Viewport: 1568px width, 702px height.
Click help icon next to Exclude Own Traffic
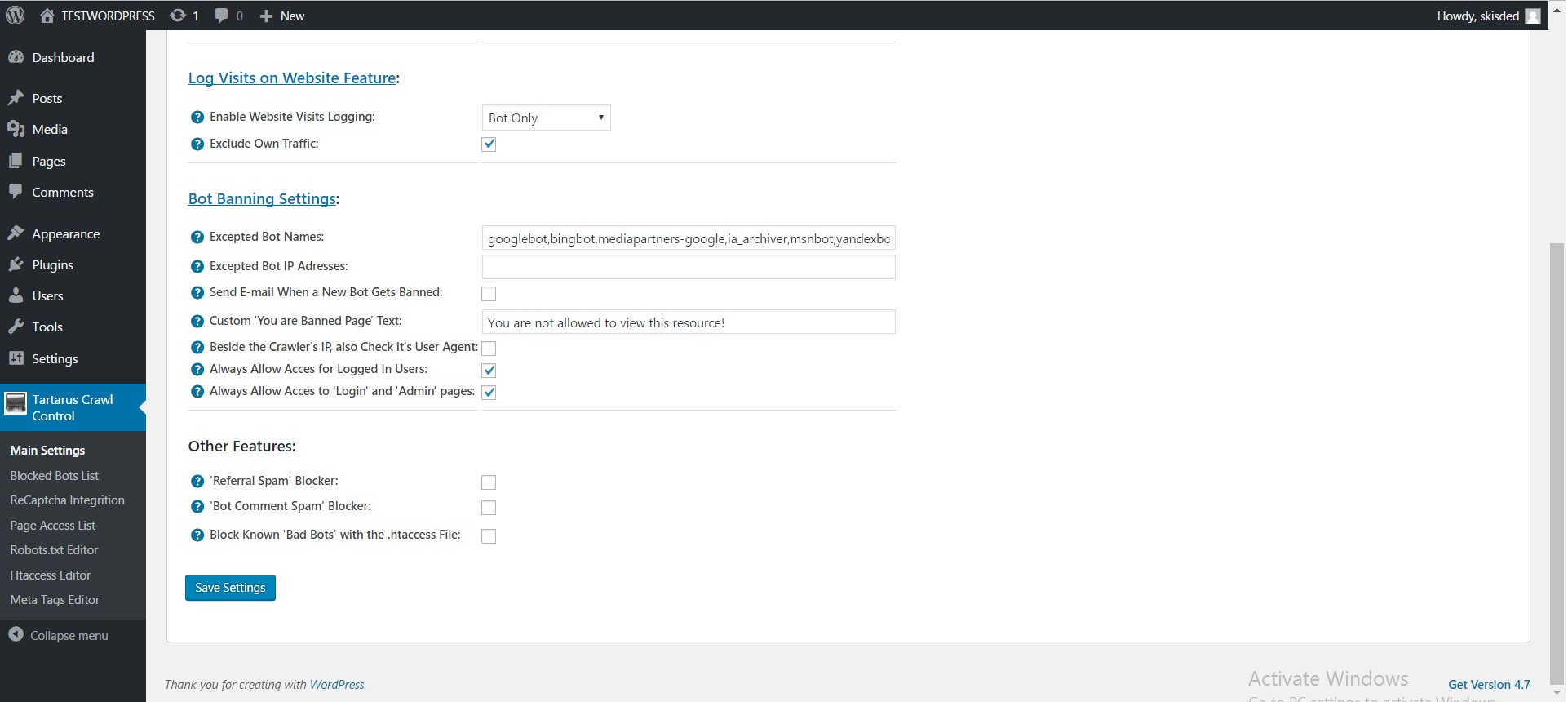[197, 144]
